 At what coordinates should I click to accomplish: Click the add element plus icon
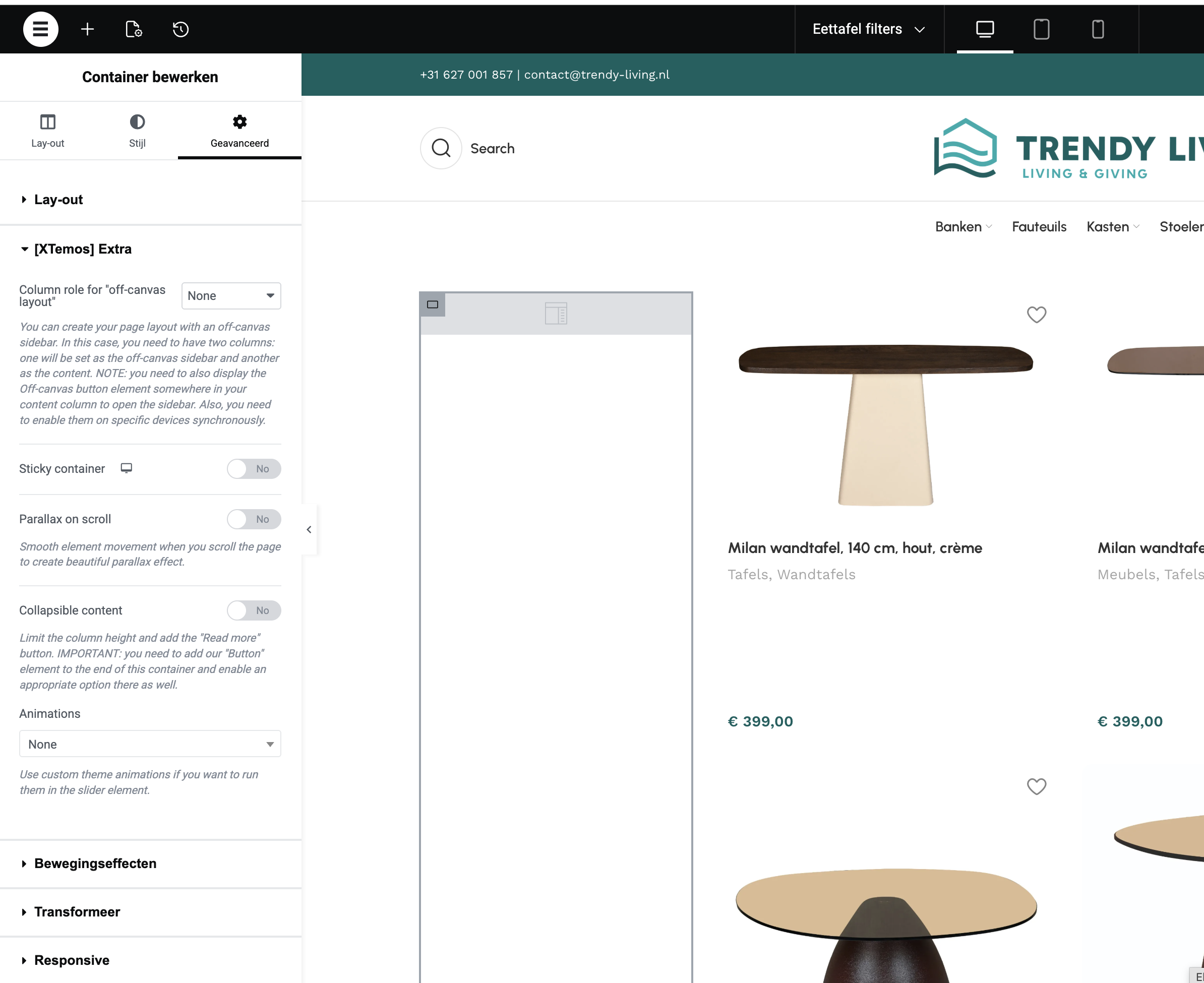pos(87,29)
